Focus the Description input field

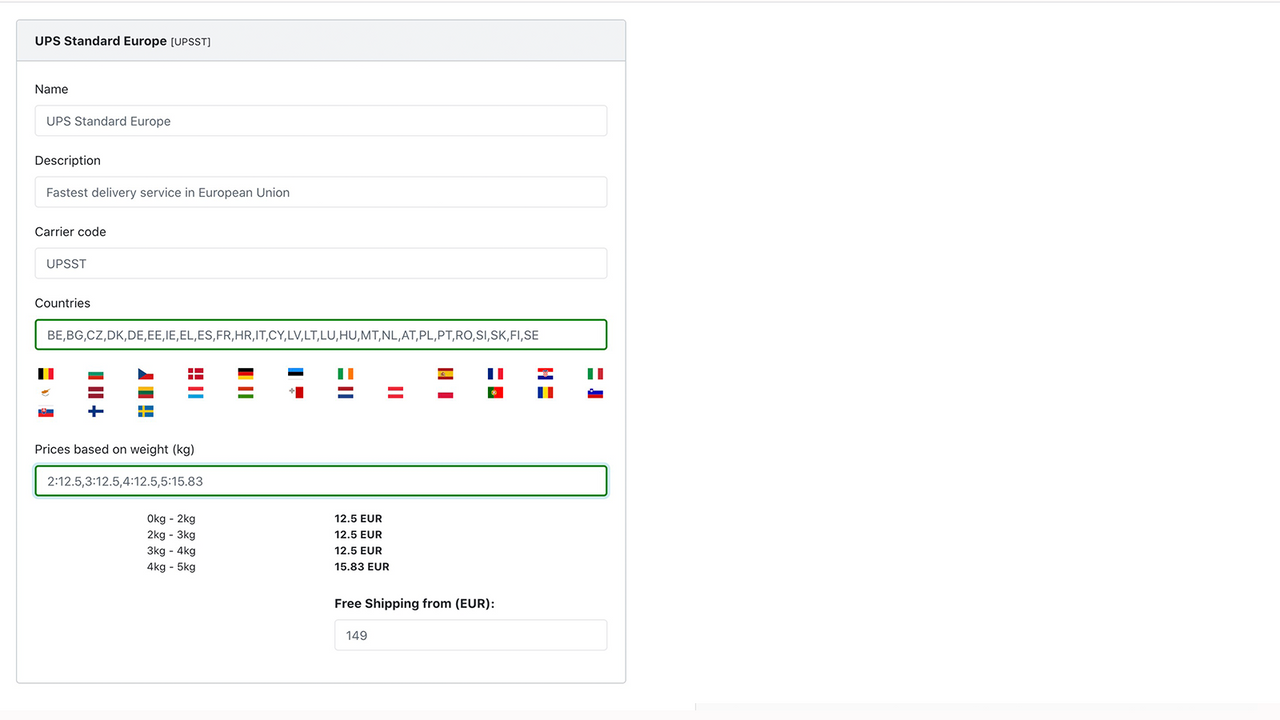pos(321,192)
